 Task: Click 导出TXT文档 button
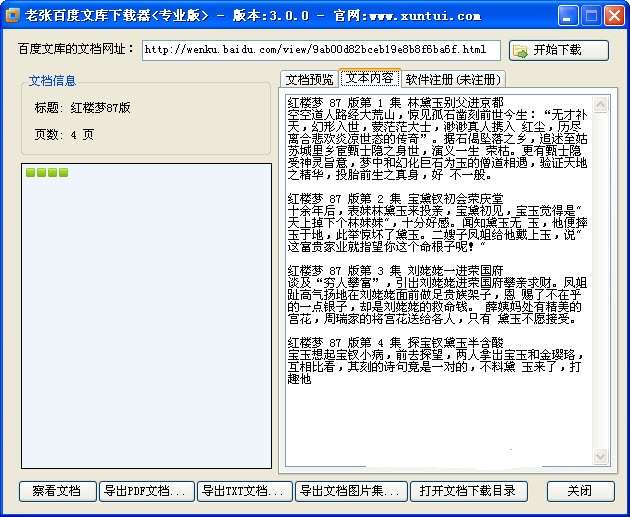coord(245,491)
